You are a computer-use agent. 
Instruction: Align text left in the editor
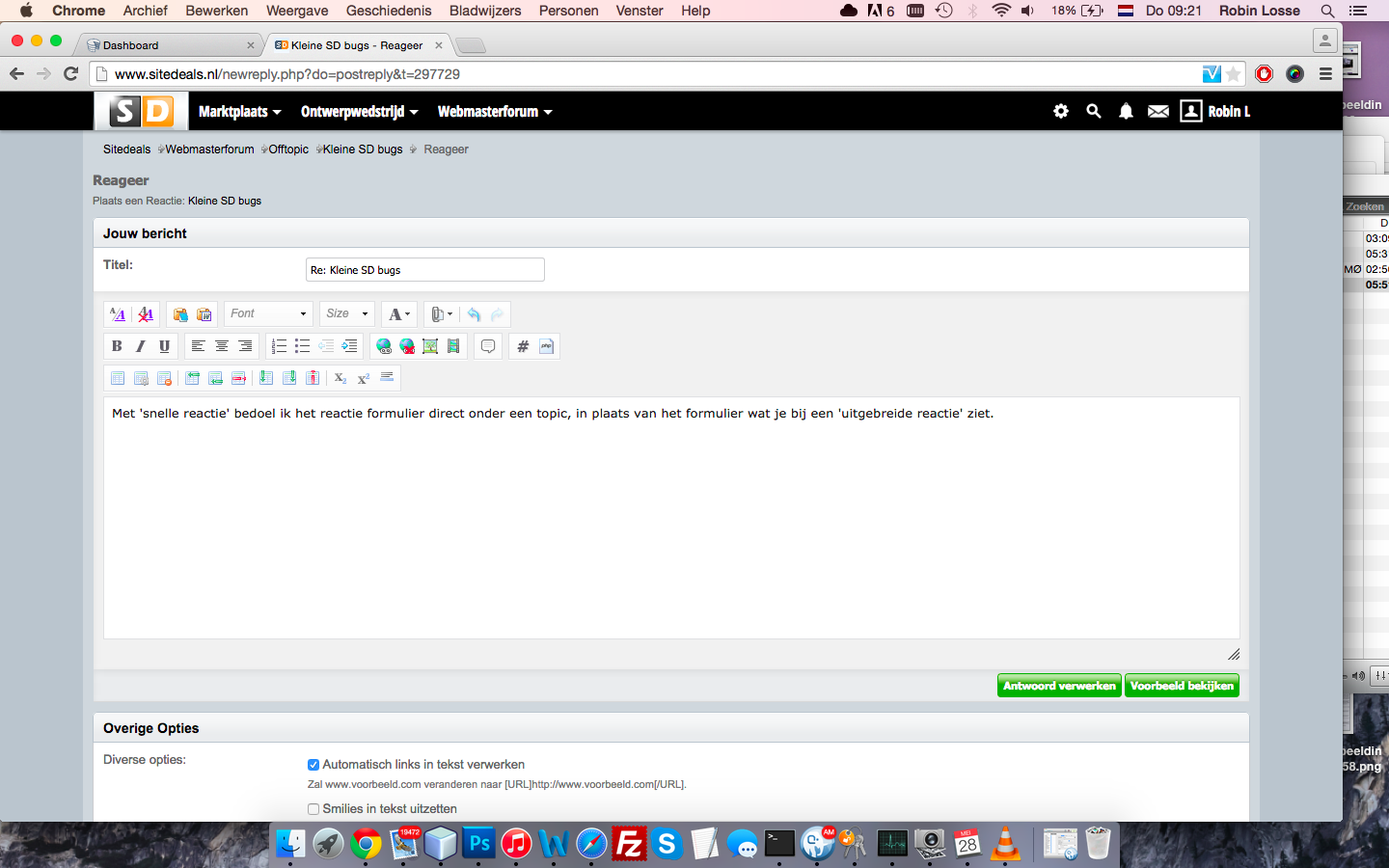coord(198,346)
